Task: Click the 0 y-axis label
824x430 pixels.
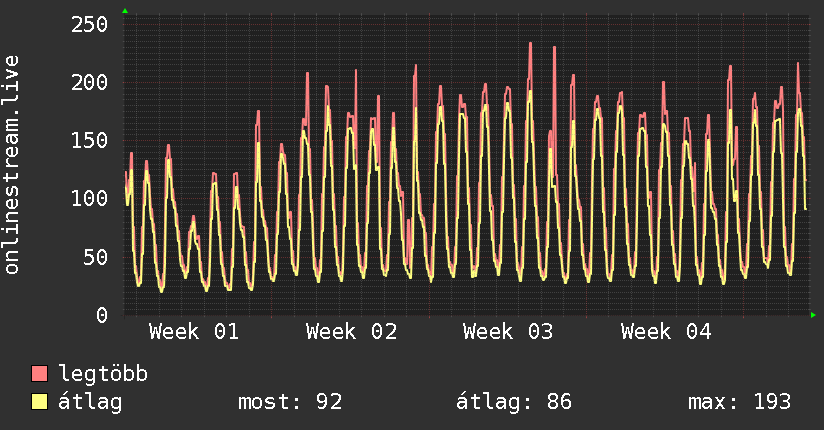Action: click(101, 315)
